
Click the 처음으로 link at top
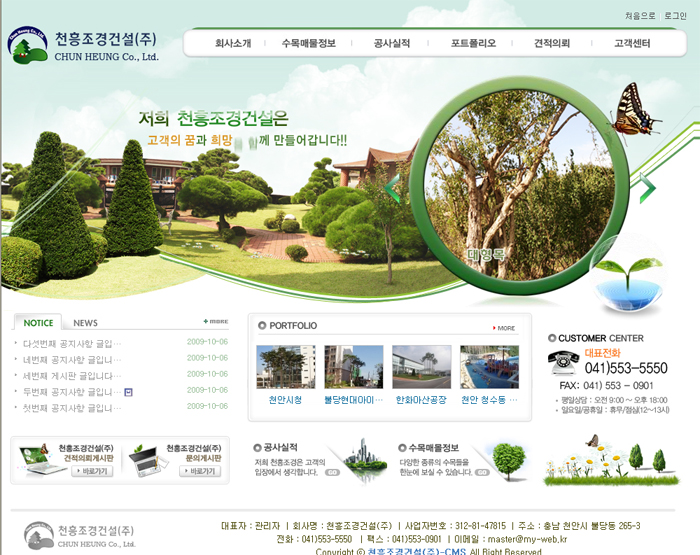(640, 16)
